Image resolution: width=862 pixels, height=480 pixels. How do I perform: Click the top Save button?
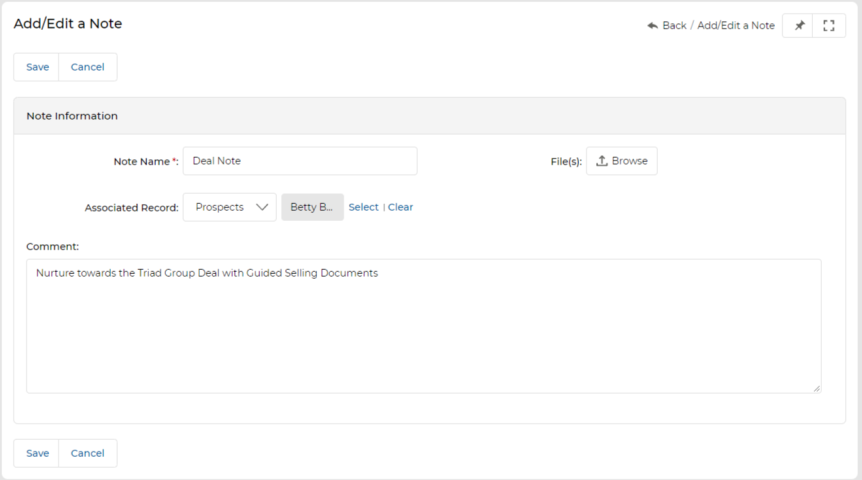click(x=37, y=67)
